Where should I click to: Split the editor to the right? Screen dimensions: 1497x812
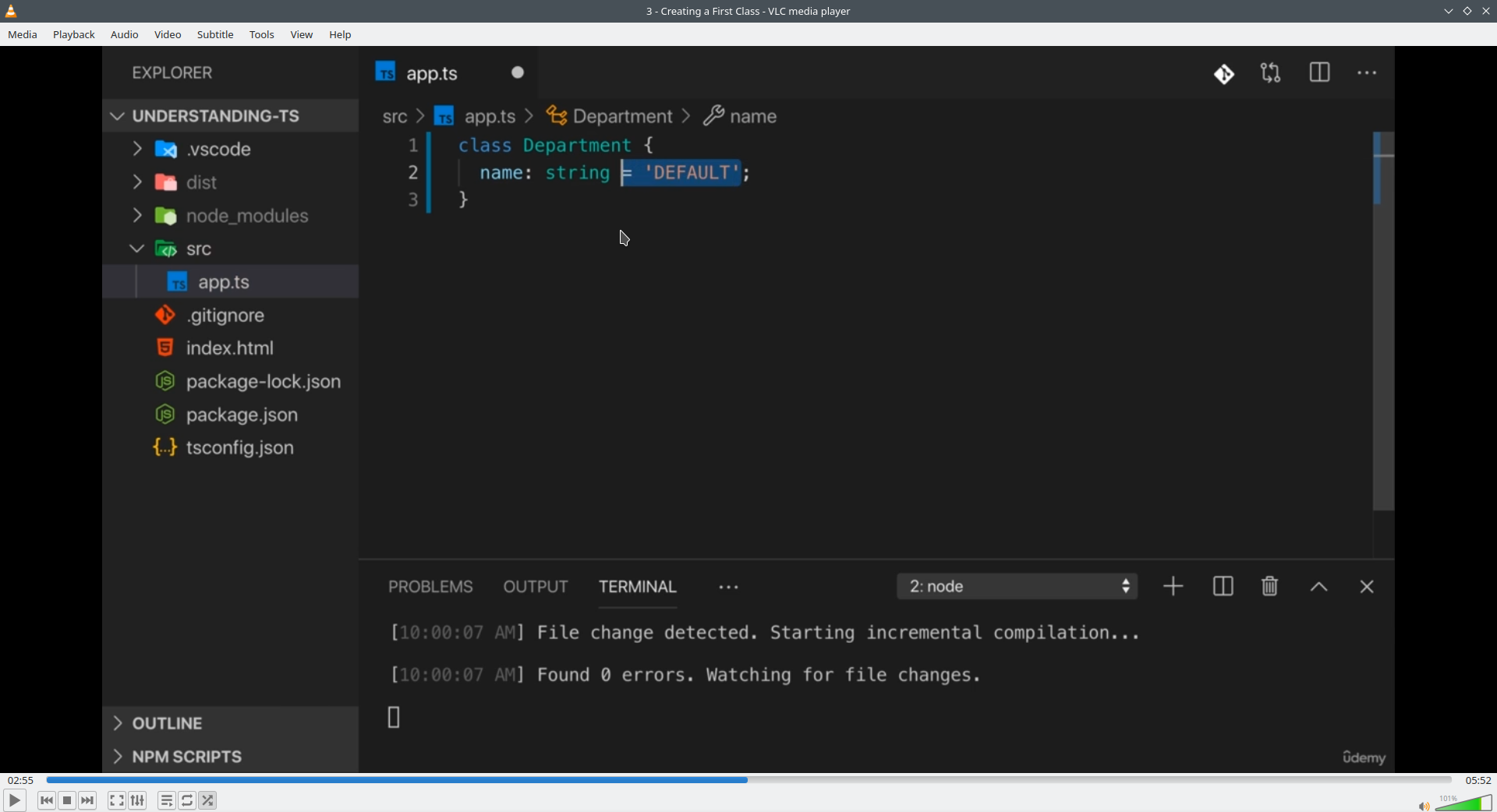click(x=1319, y=72)
